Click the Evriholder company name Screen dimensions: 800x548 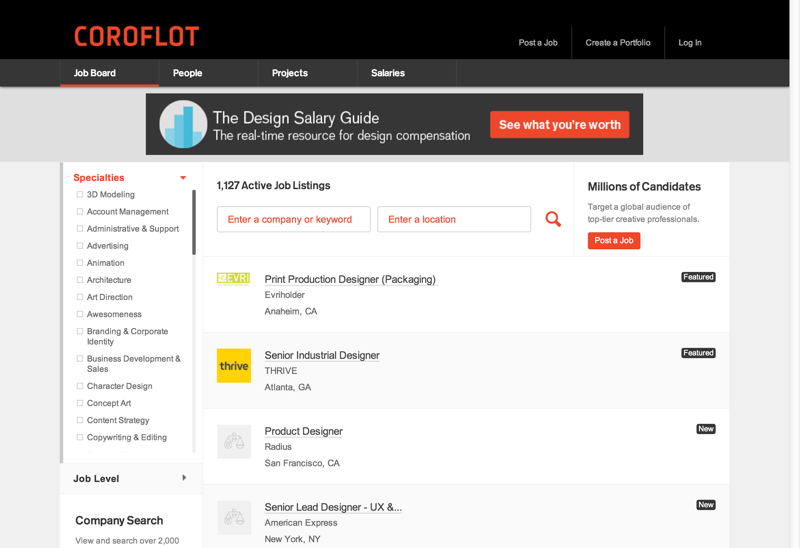284,295
